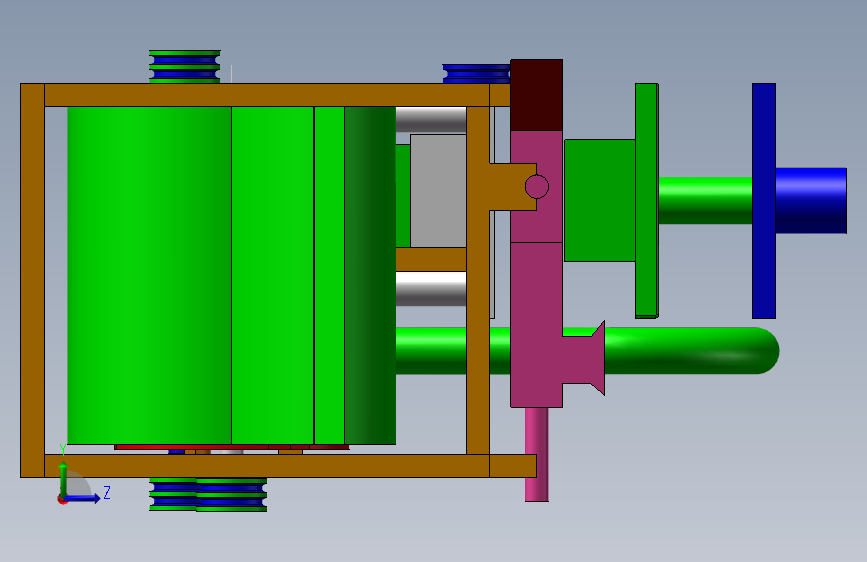
Task: Select the gray rectangular block
Action: coord(438,191)
